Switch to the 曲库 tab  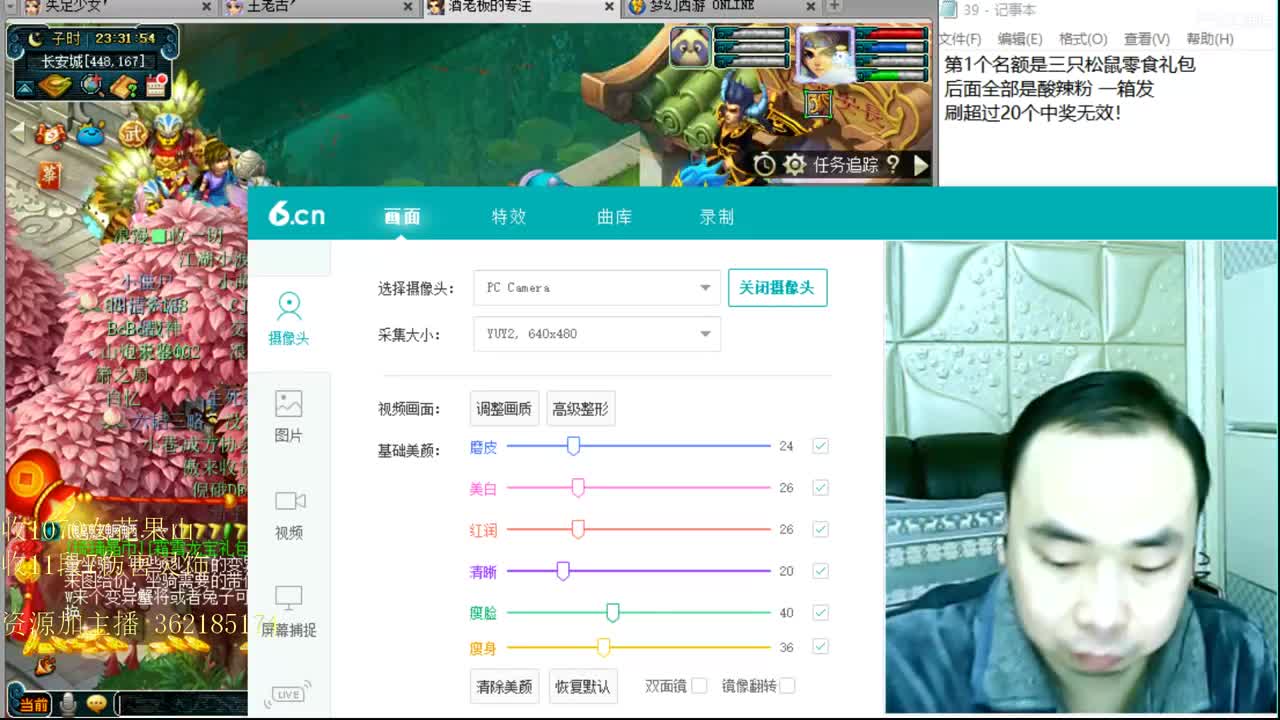click(x=614, y=217)
